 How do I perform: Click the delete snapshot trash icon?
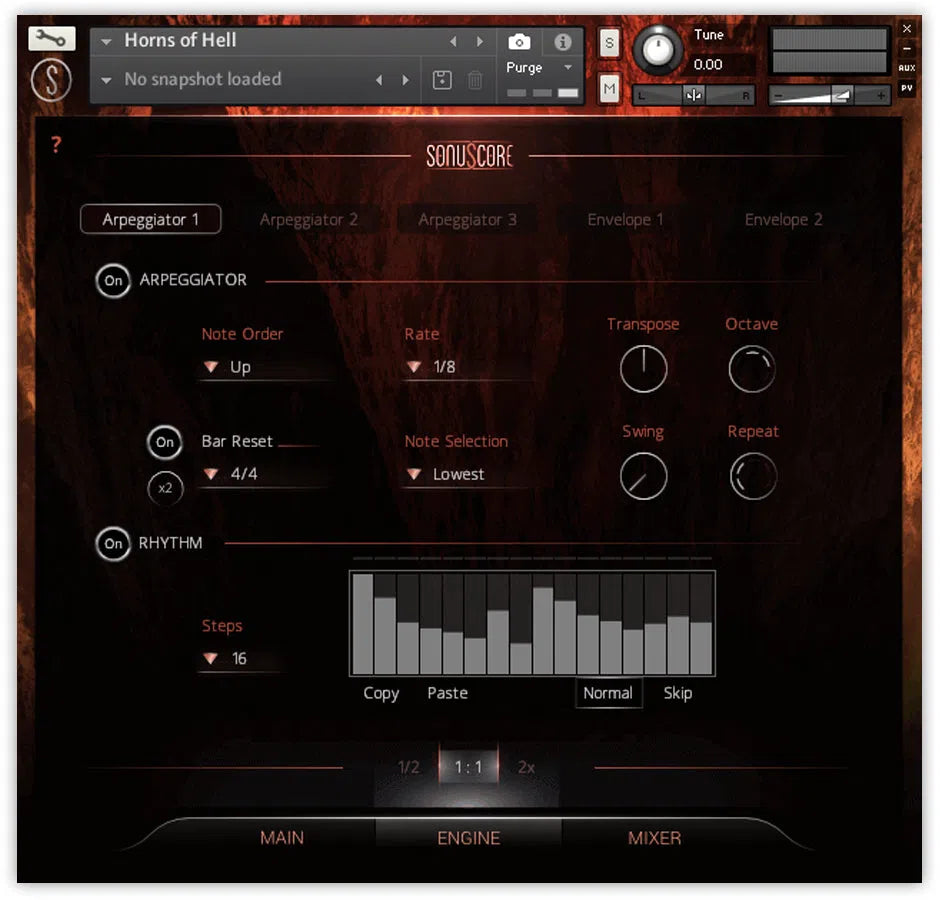coord(474,79)
